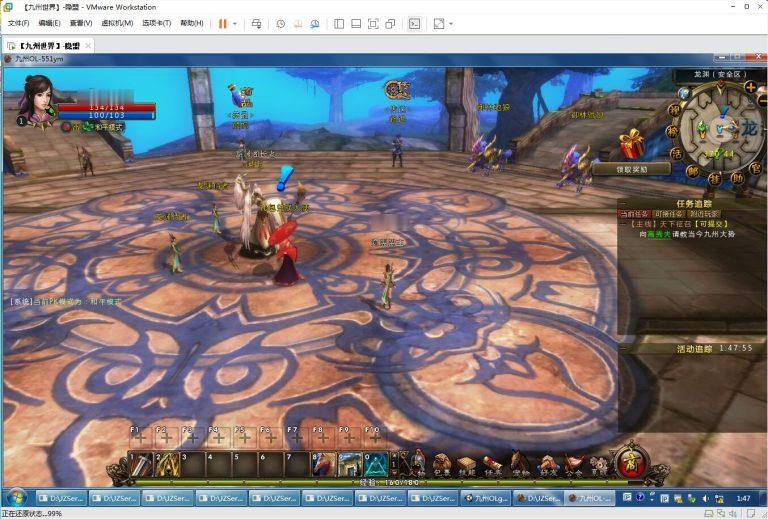Viewport: 768px width, 519px height.
Task: Click the green NPC name link in quest
Action: point(659,234)
